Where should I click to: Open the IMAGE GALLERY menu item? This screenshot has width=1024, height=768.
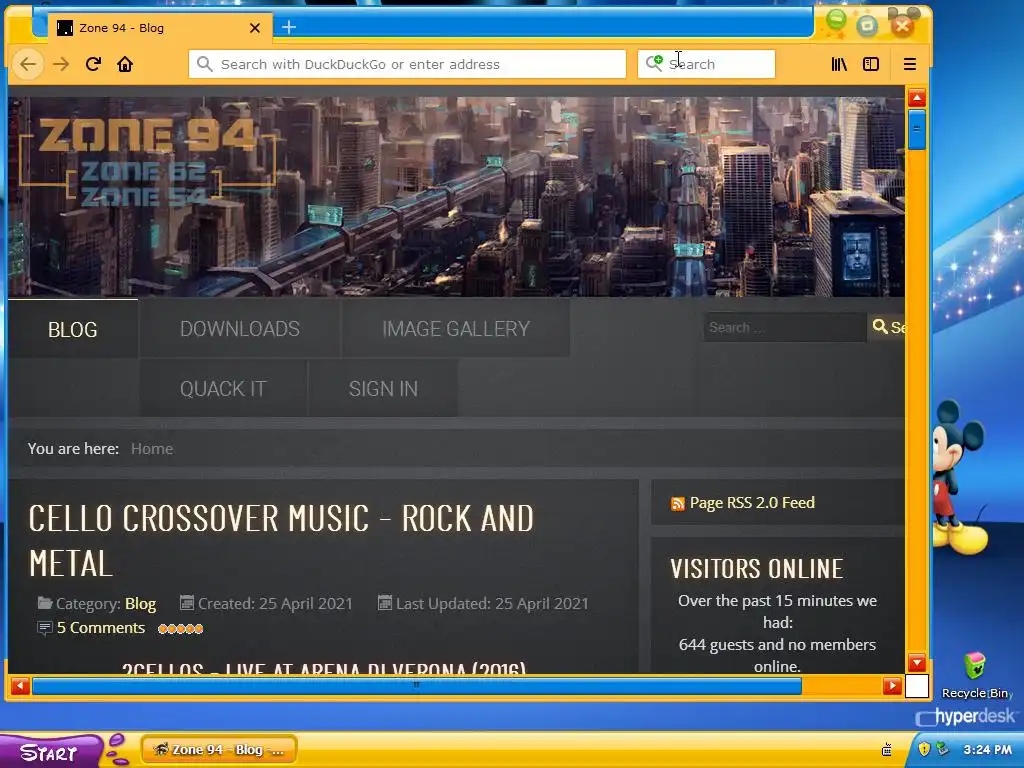click(456, 328)
